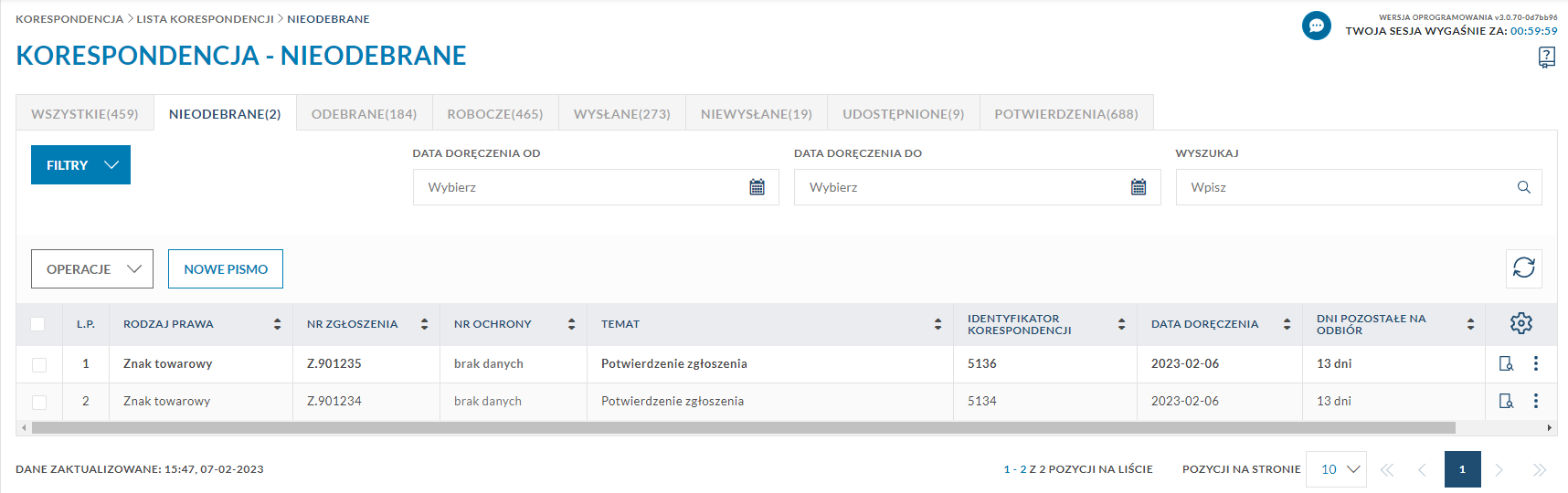This screenshot has width=1568, height=493.
Task: Open the Potwierdzenia(688) tab
Action: tap(1065, 114)
